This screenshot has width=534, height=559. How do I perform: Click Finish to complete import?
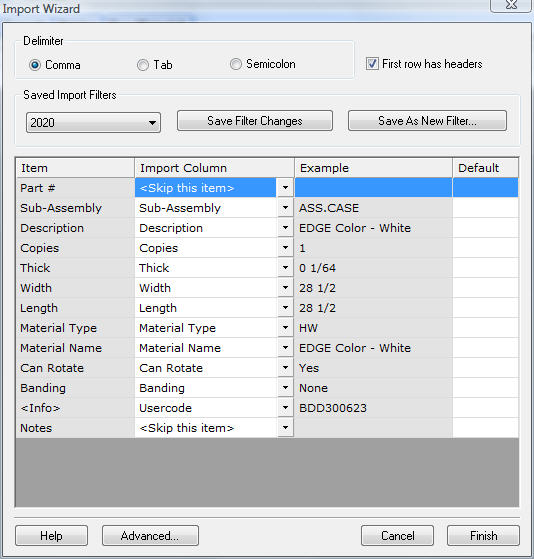click(x=483, y=535)
